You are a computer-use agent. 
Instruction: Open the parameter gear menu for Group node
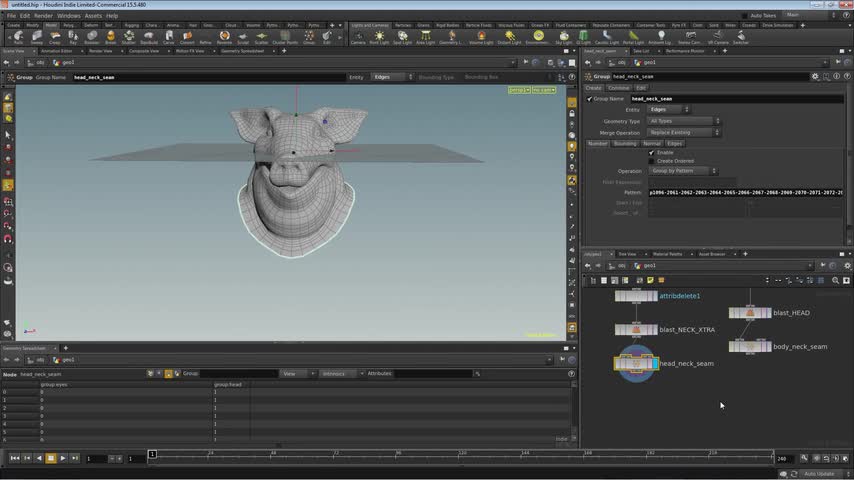(x=815, y=76)
